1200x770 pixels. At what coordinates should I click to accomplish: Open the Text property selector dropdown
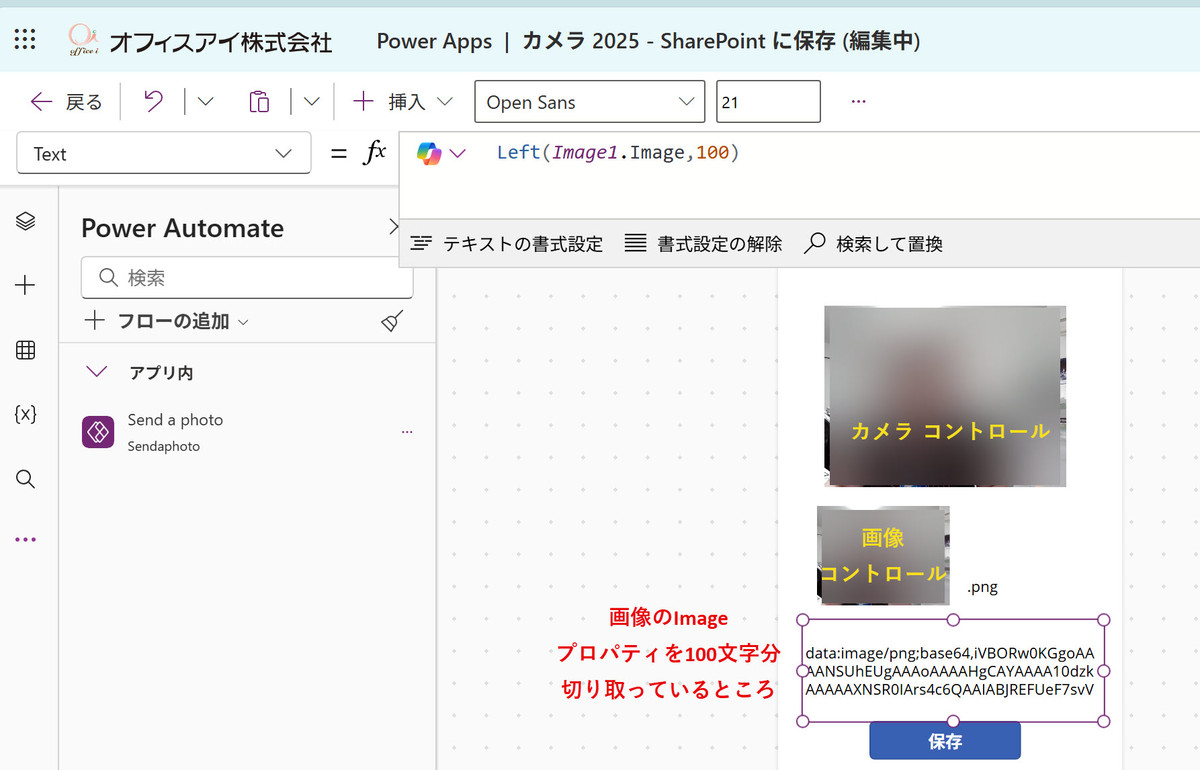pyautogui.click(x=164, y=154)
